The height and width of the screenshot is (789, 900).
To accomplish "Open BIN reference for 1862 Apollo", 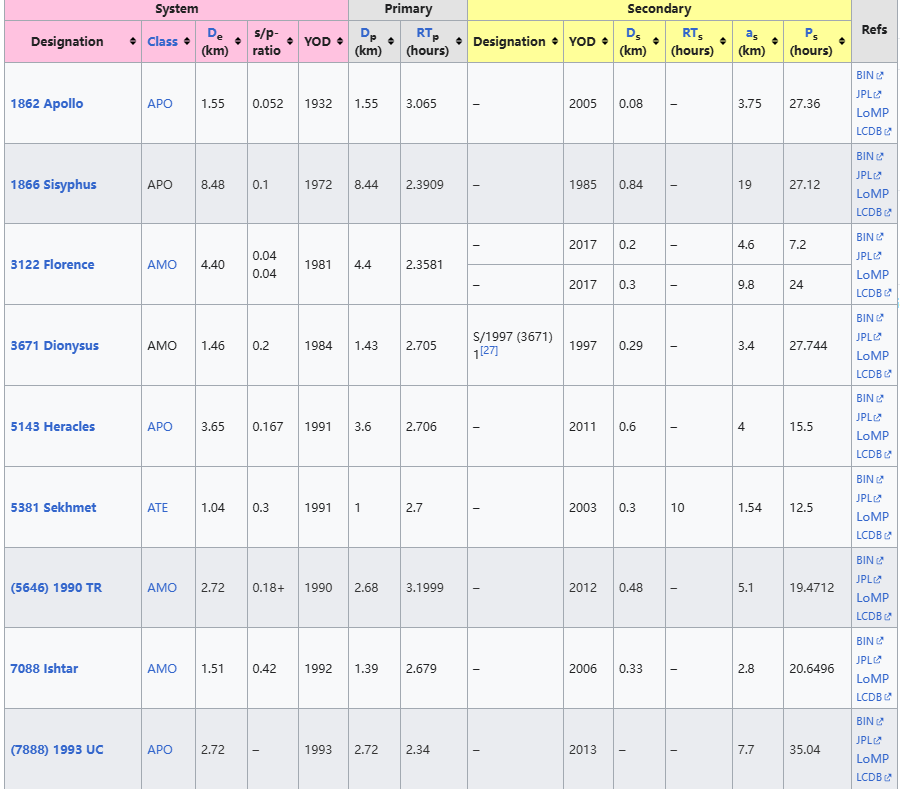I will (x=865, y=75).
